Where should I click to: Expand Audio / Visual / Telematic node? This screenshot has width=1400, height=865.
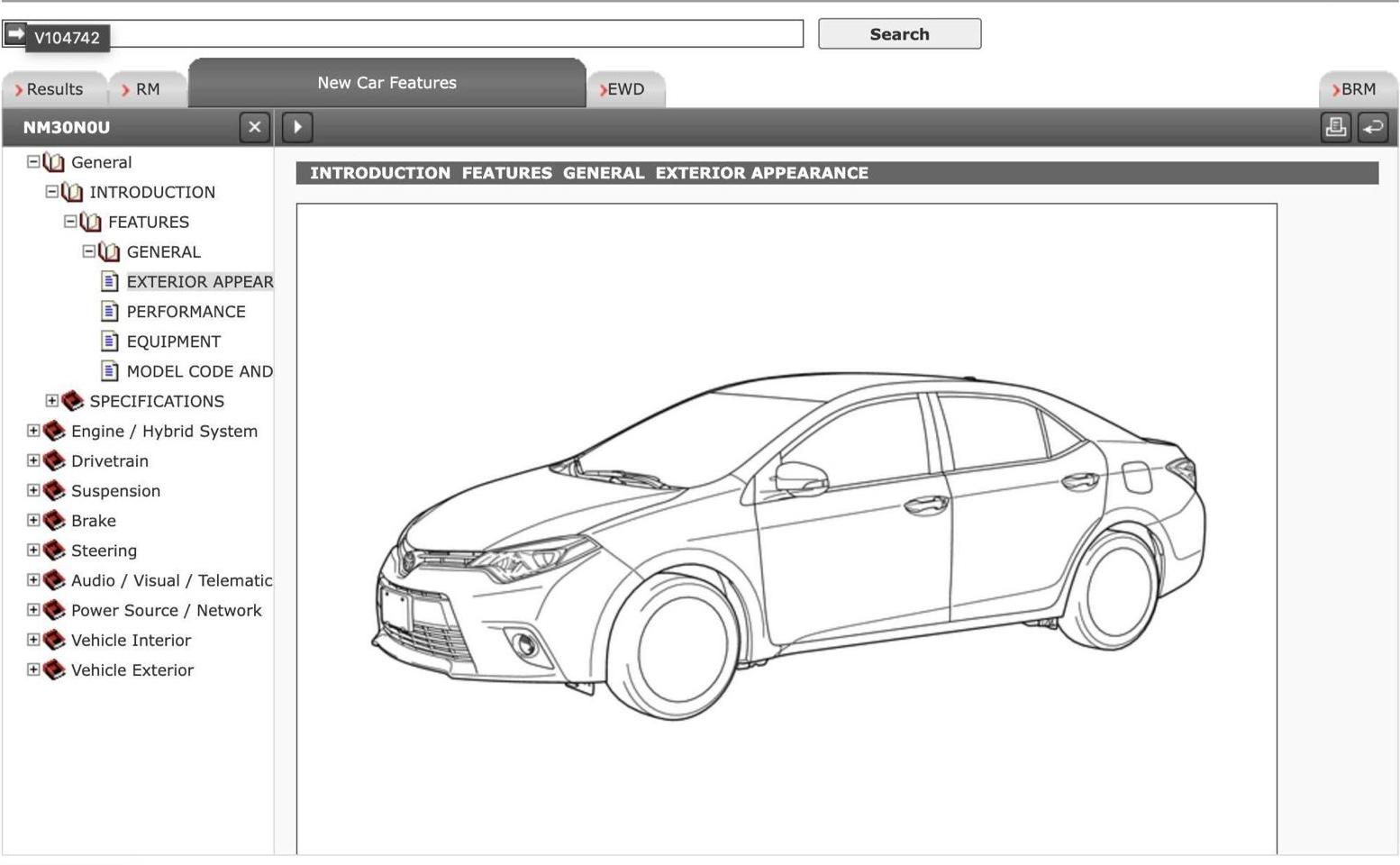coord(33,579)
